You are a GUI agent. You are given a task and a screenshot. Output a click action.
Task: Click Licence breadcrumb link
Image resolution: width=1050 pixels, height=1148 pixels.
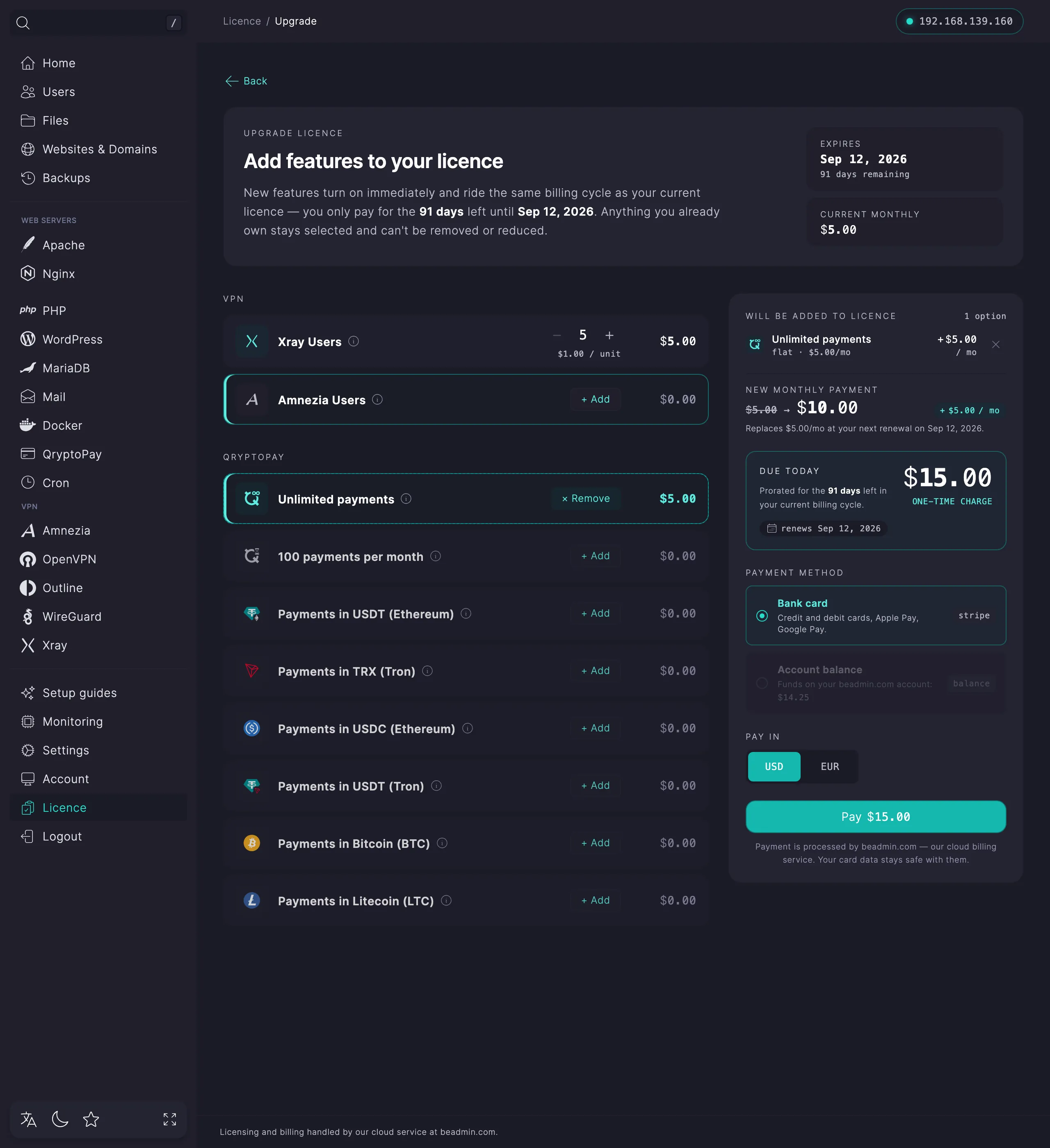(x=242, y=21)
